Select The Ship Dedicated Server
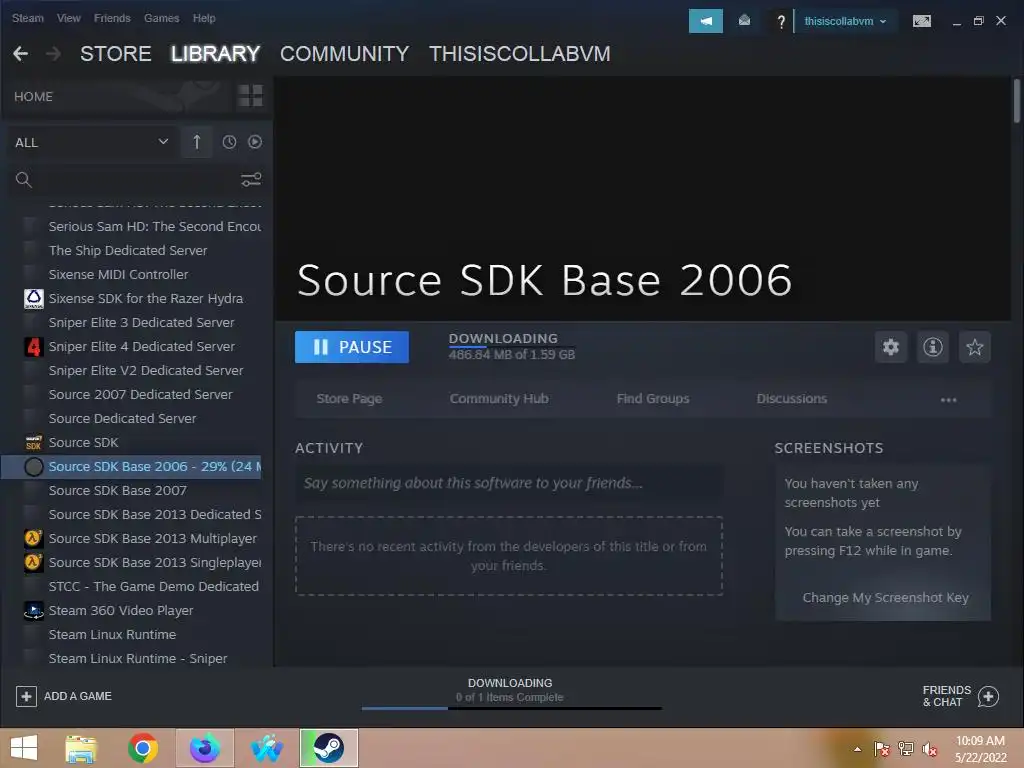 pyautogui.click(x=128, y=250)
